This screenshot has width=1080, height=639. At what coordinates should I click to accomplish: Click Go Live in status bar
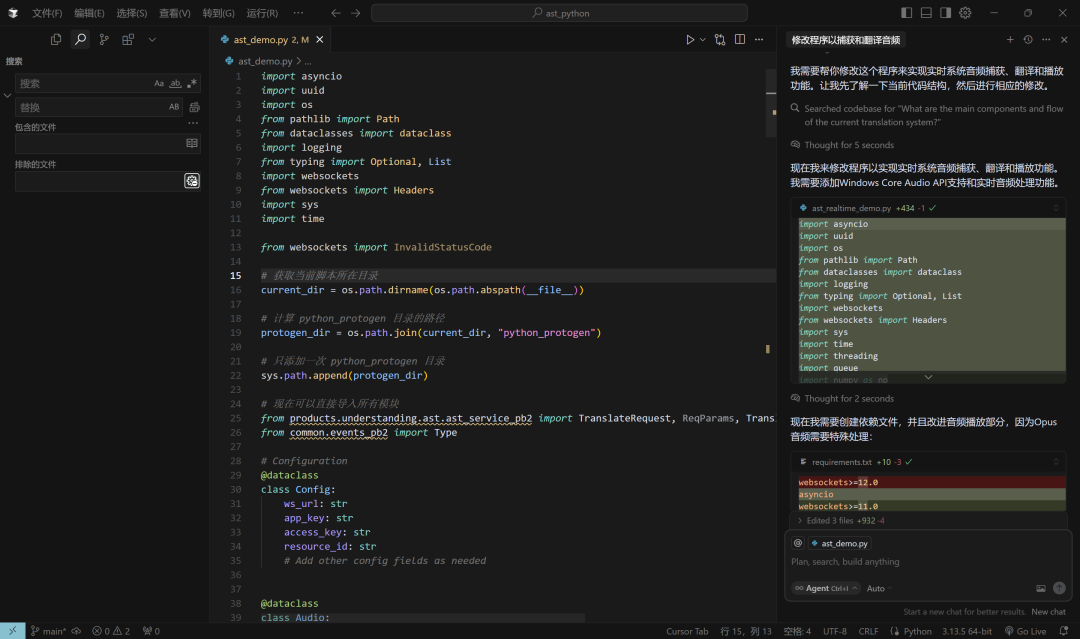coord(1025,631)
